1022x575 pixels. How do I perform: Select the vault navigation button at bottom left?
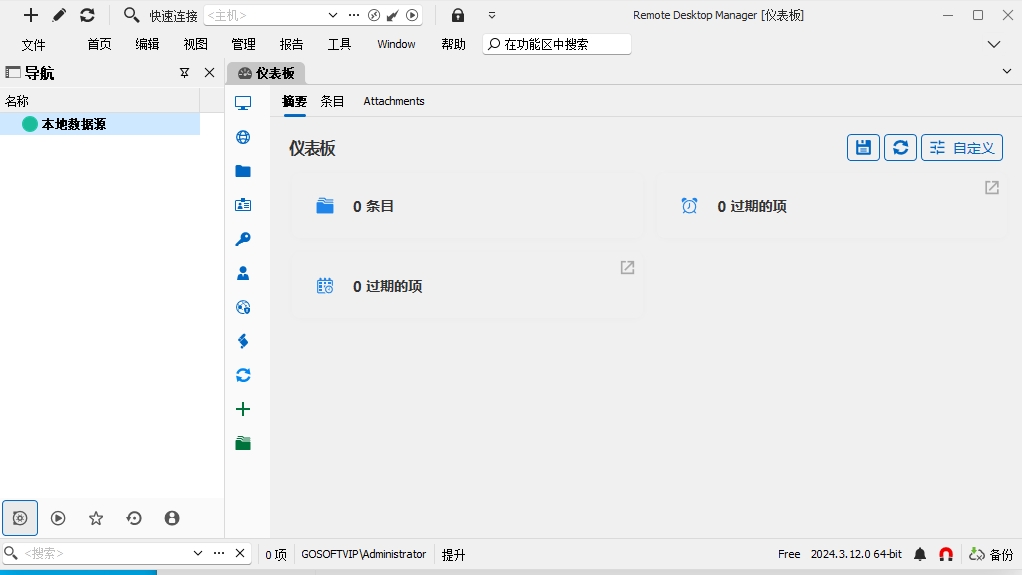20,518
